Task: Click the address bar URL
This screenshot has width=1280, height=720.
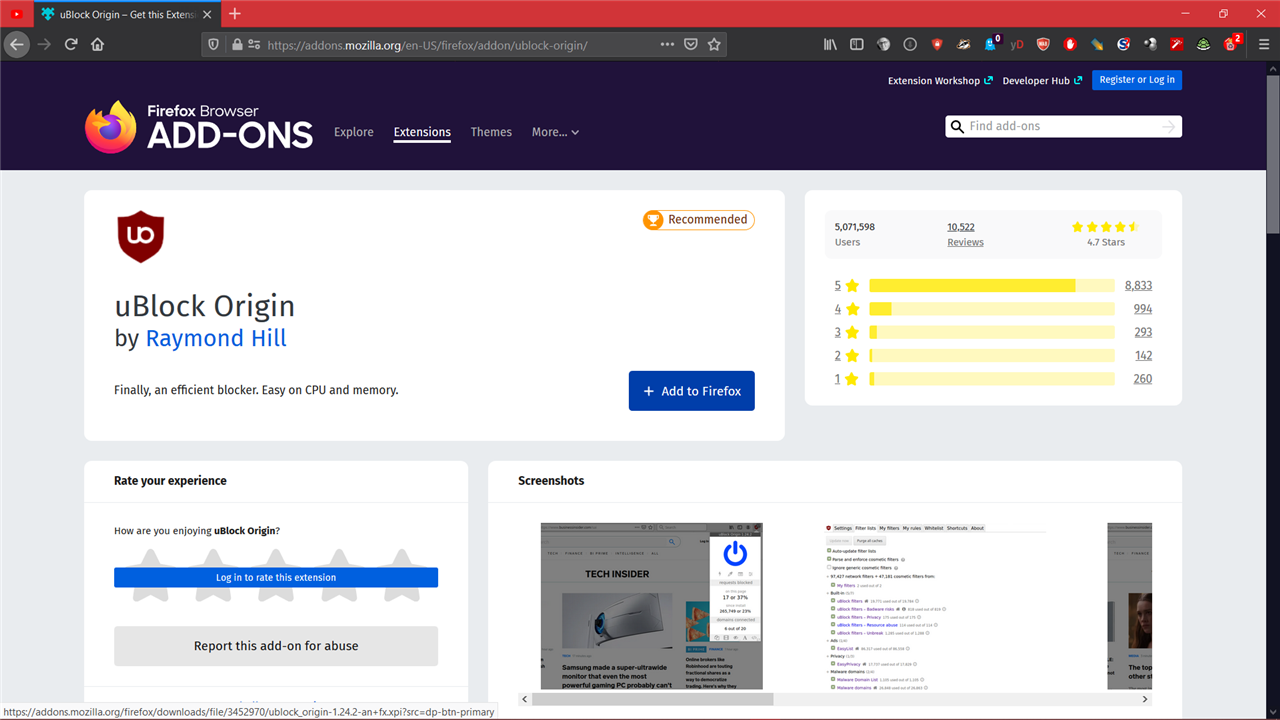Action: [x=427, y=45]
